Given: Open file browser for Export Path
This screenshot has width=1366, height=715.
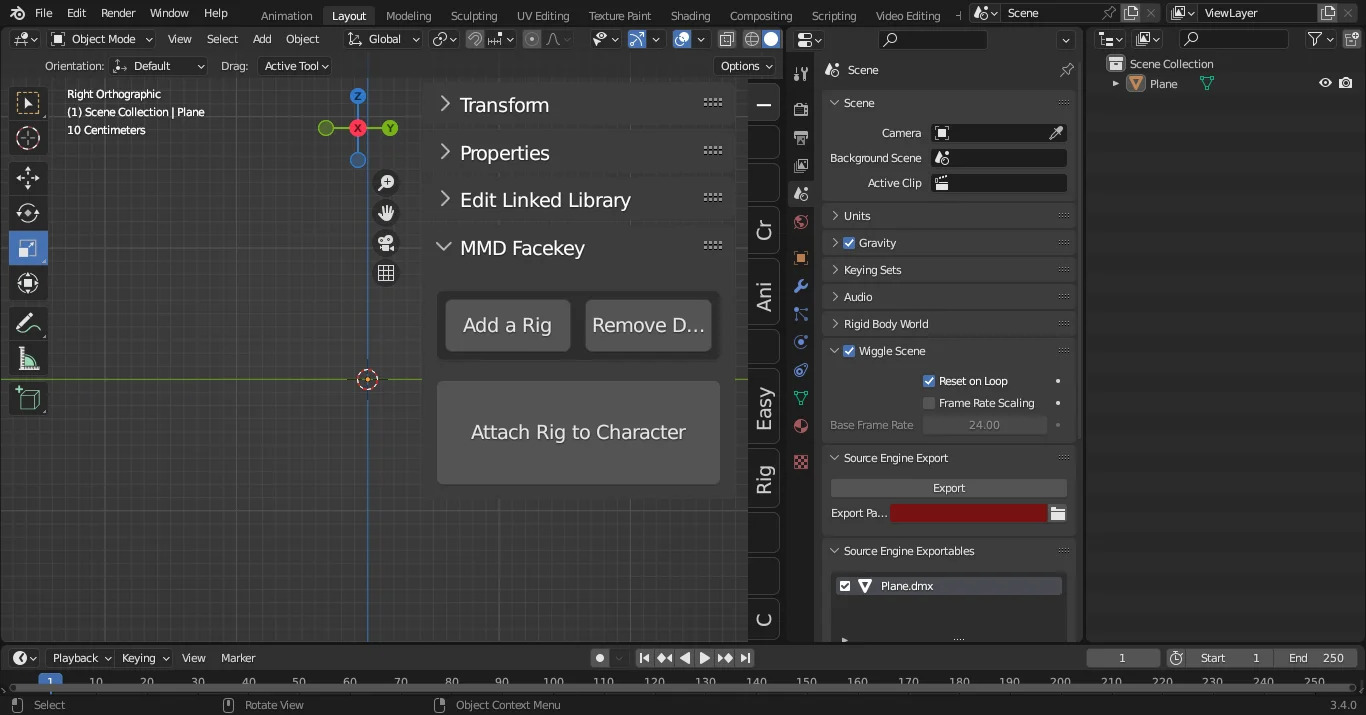Looking at the screenshot, I should pyautogui.click(x=1057, y=513).
